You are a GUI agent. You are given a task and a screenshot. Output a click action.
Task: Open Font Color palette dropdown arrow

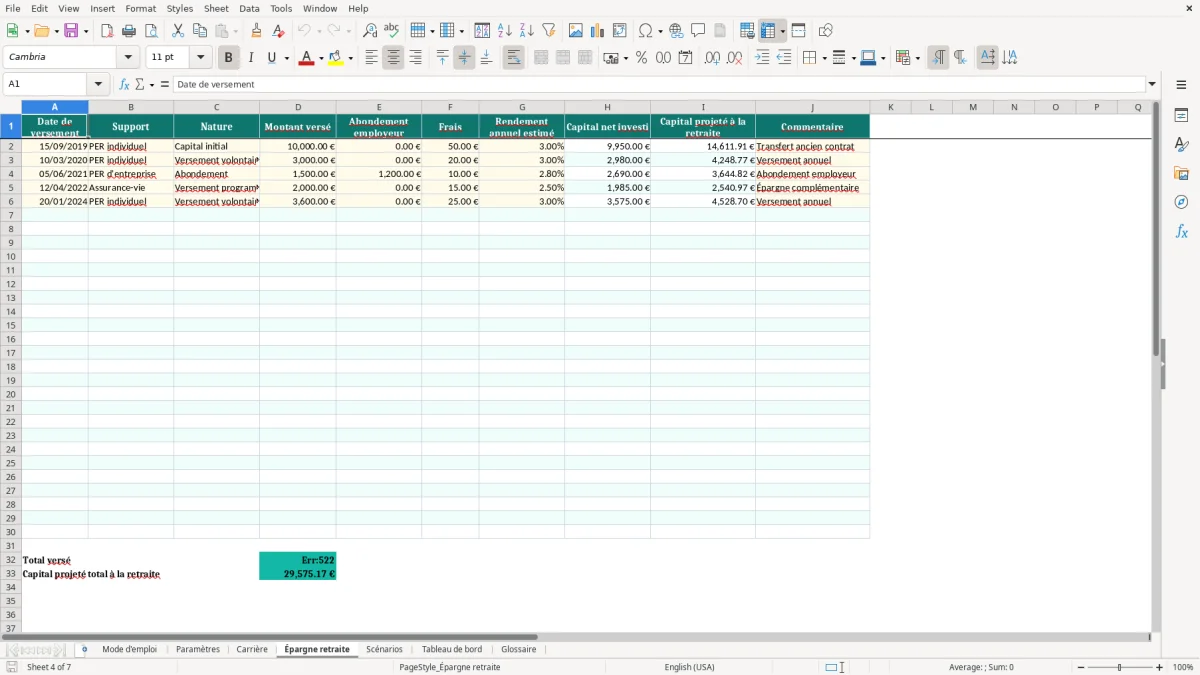click(x=321, y=58)
